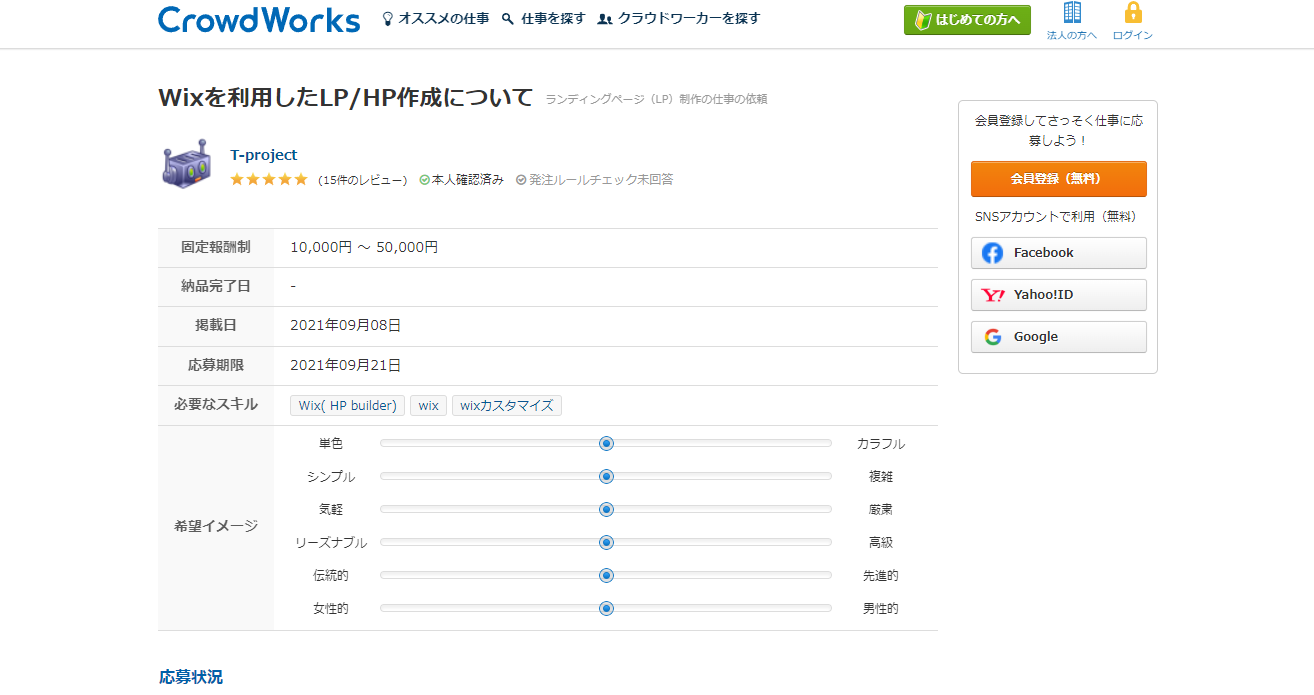This screenshot has width=1314, height=695.
Task: Click the five-star rating icons
Action: 269,180
